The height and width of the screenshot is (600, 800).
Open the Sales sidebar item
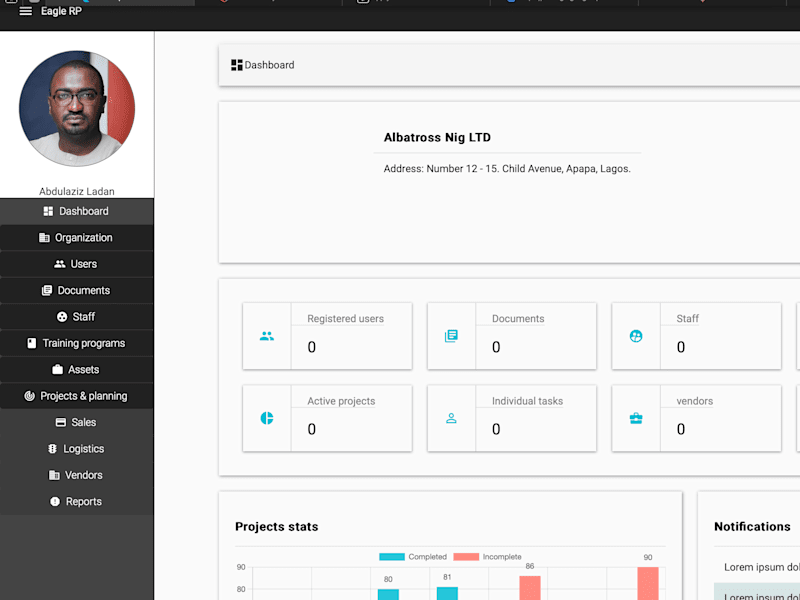tap(77, 422)
